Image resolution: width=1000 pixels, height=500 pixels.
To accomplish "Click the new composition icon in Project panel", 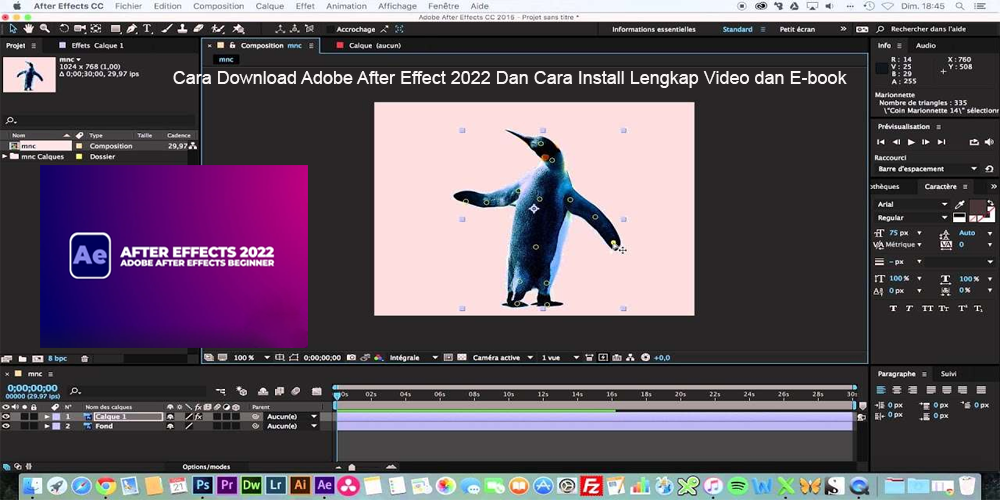I will click(x=38, y=359).
